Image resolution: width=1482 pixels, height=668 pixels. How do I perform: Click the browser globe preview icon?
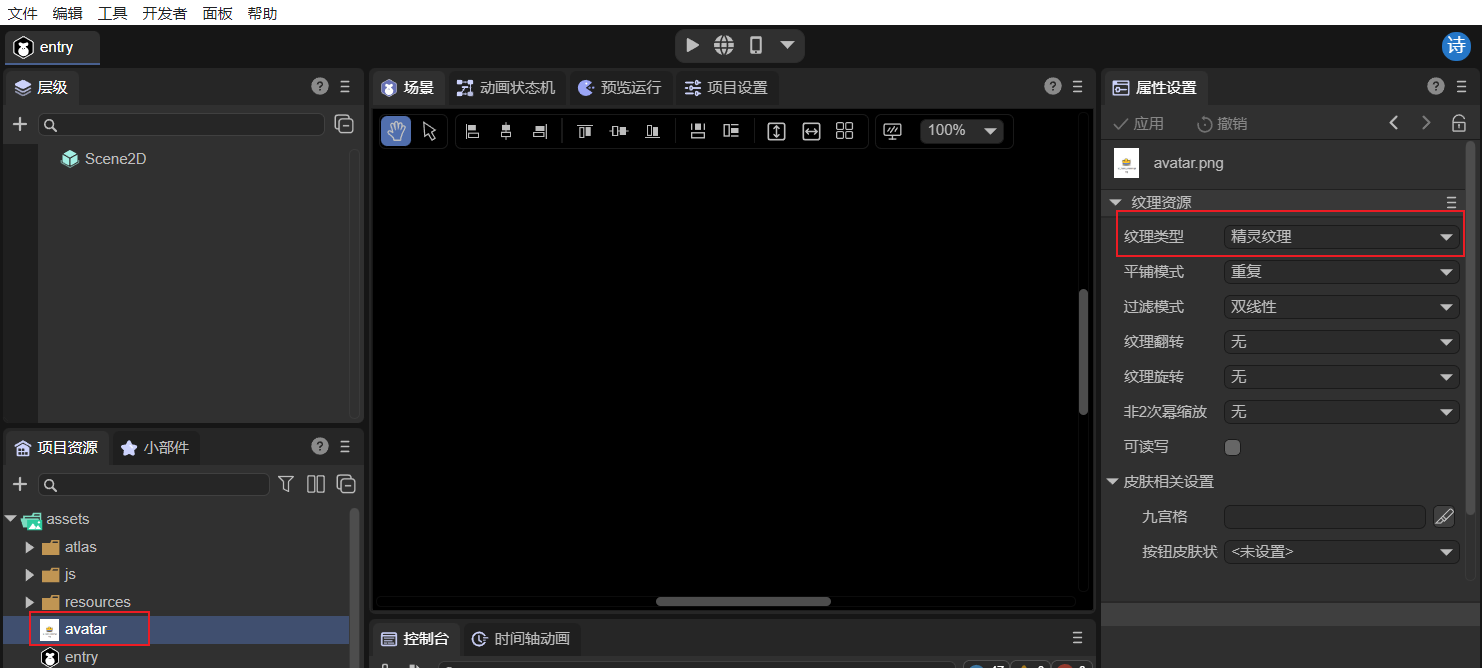pyautogui.click(x=724, y=46)
